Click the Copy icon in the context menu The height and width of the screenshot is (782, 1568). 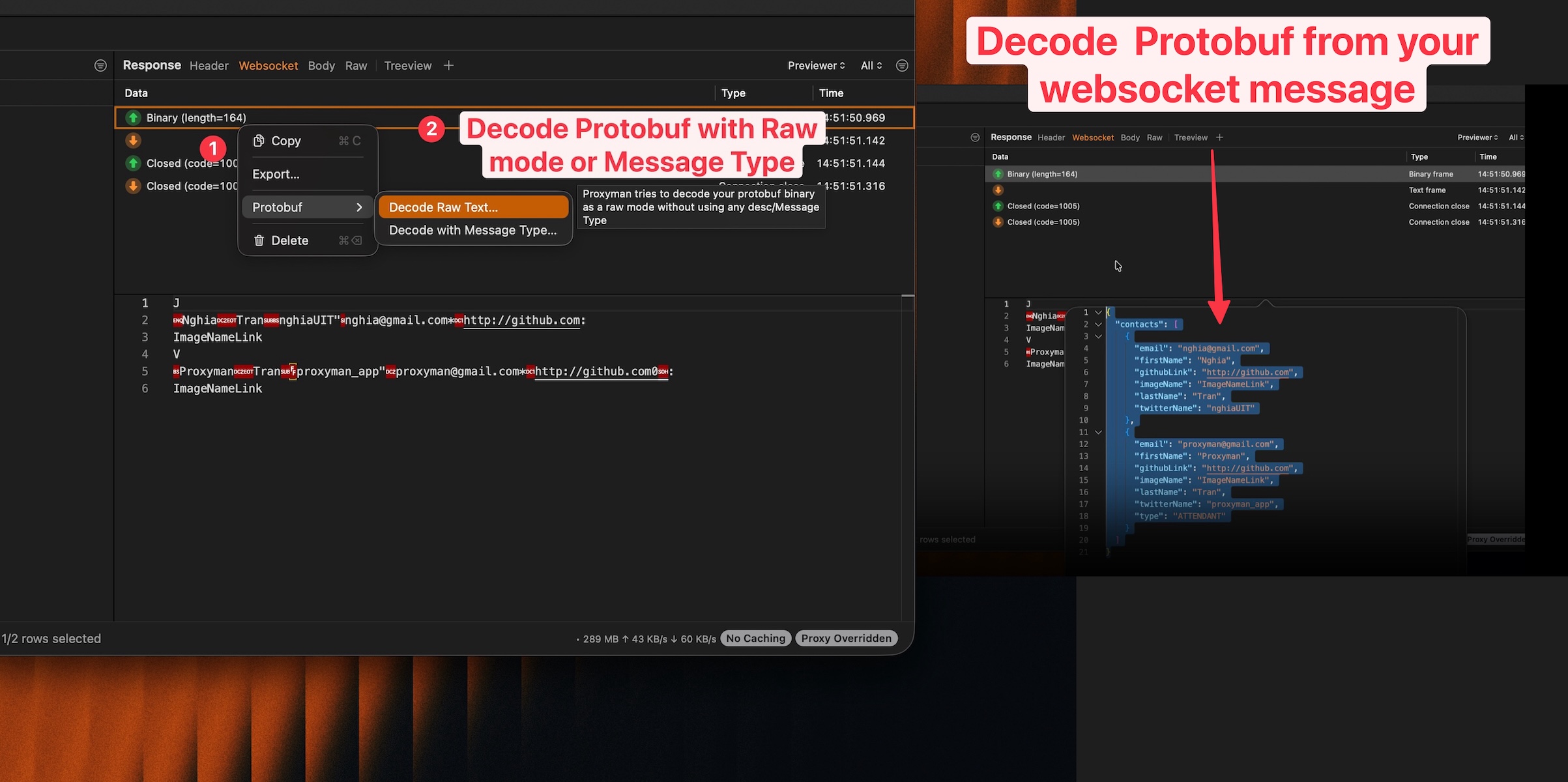click(x=259, y=141)
